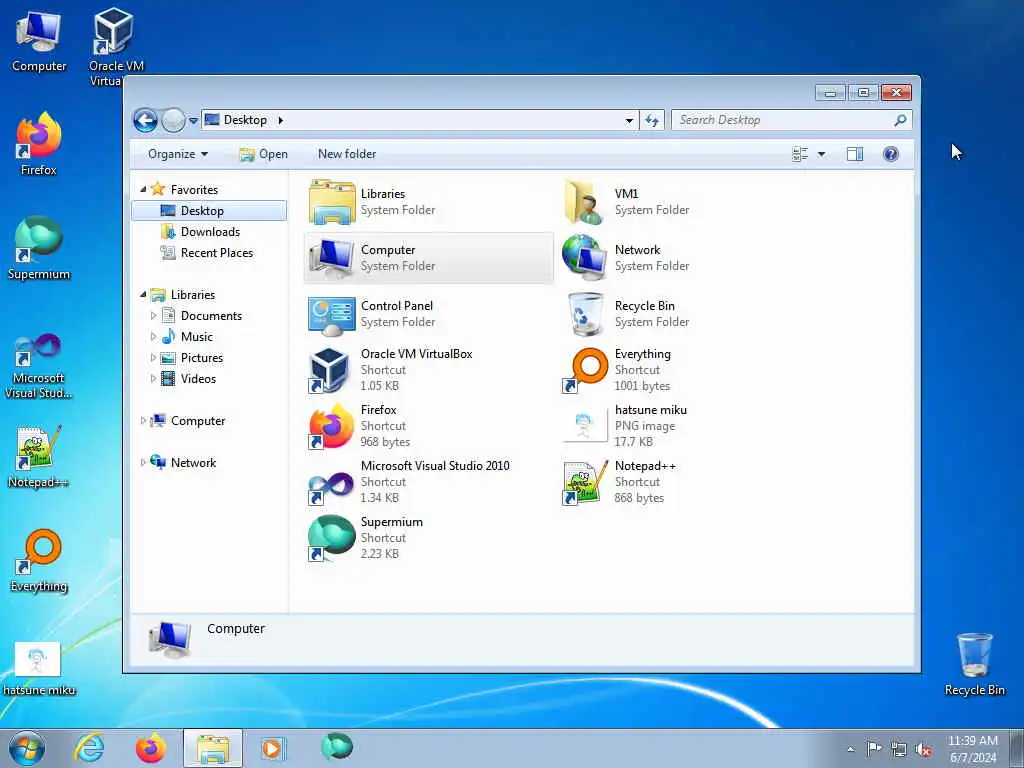Select Microsoft Visual Studio desktop shortcut
1024x768 pixels.
click(39, 366)
